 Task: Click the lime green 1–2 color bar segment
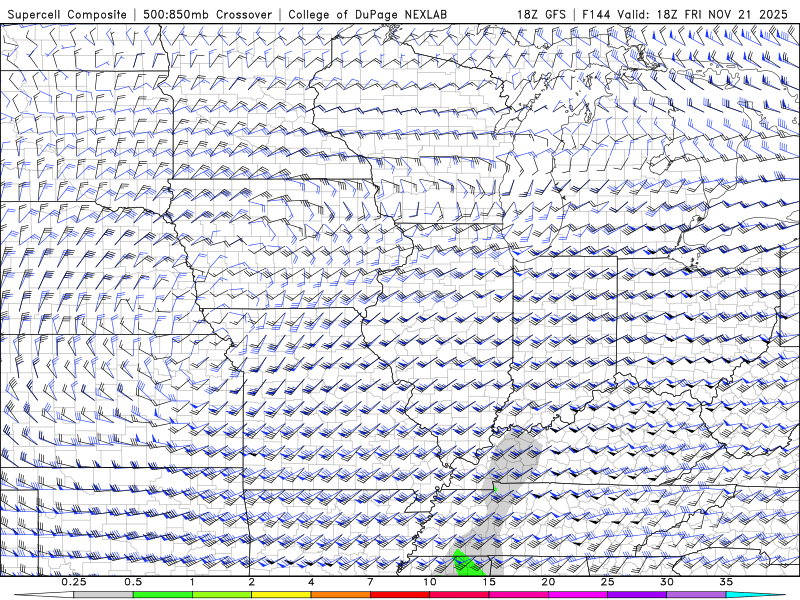click(221, 595)
